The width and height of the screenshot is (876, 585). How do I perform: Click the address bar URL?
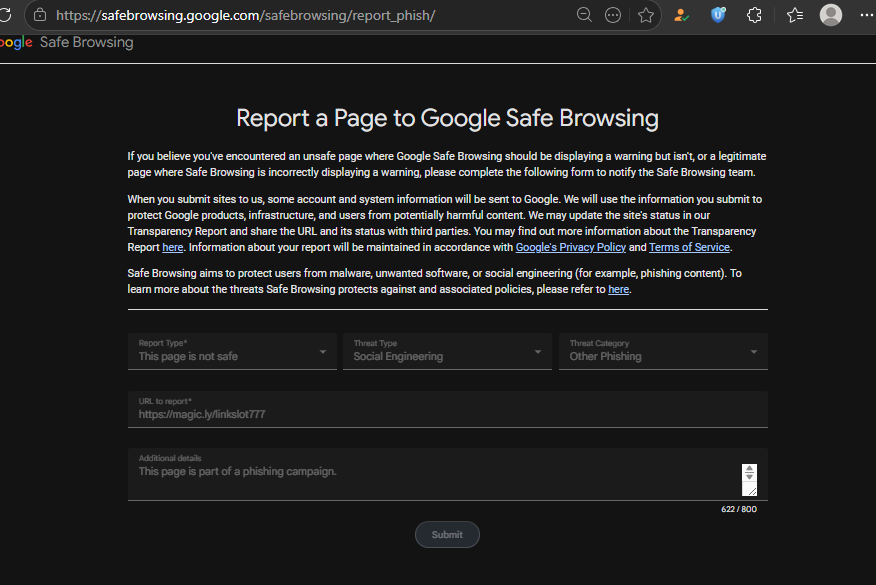point(245,15)
